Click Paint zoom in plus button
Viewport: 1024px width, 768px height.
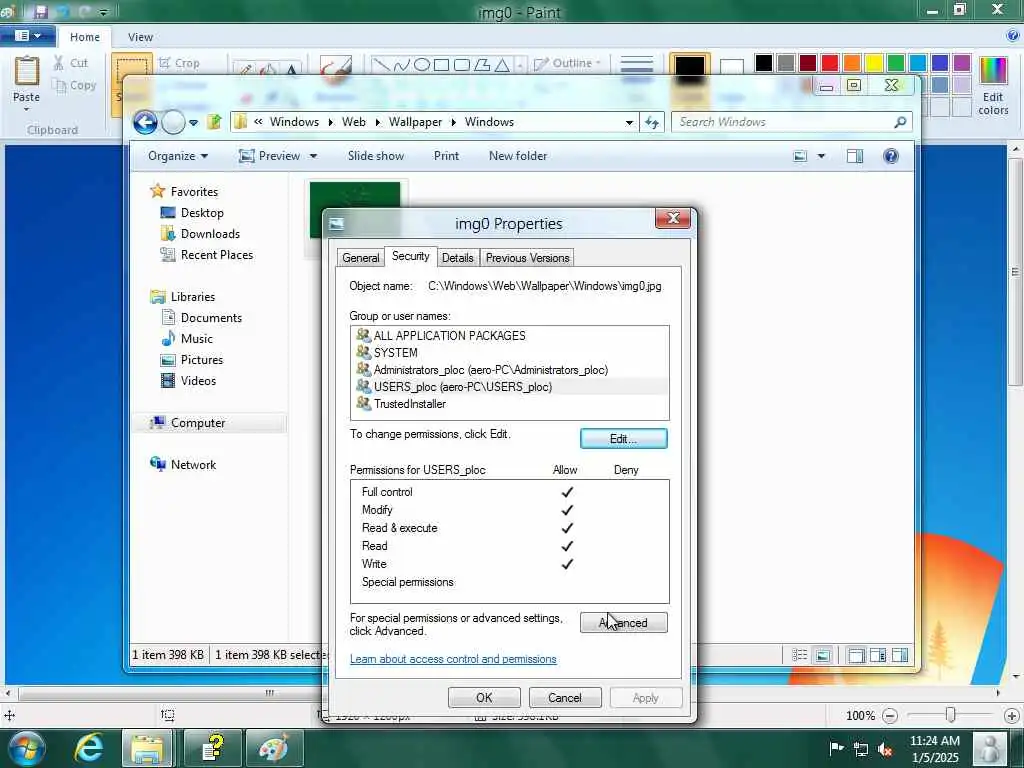[x=1012, y=716]
